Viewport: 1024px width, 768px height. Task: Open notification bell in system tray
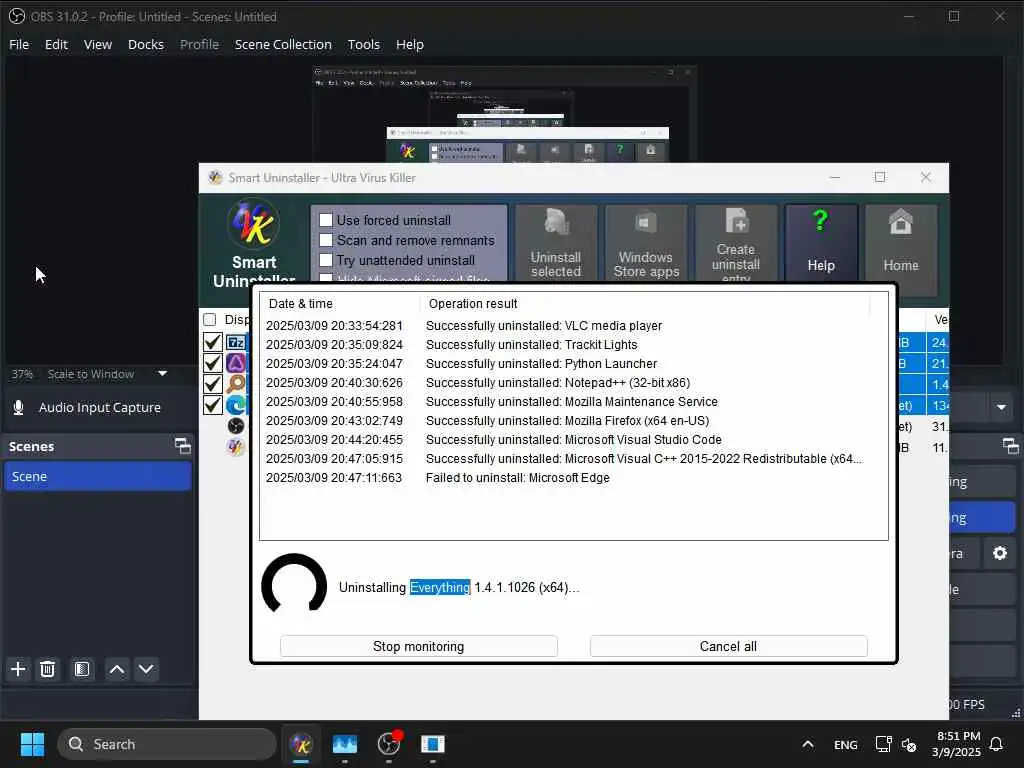pyautogui.click(x=996, y=744)
